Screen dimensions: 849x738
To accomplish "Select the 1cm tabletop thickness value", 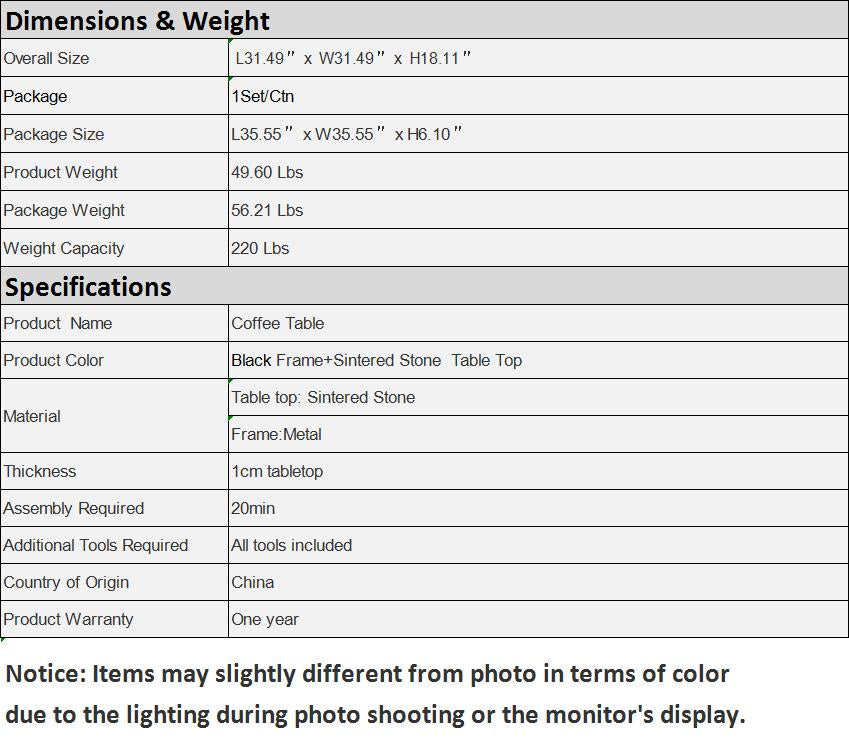I will (x=277, y=472).
